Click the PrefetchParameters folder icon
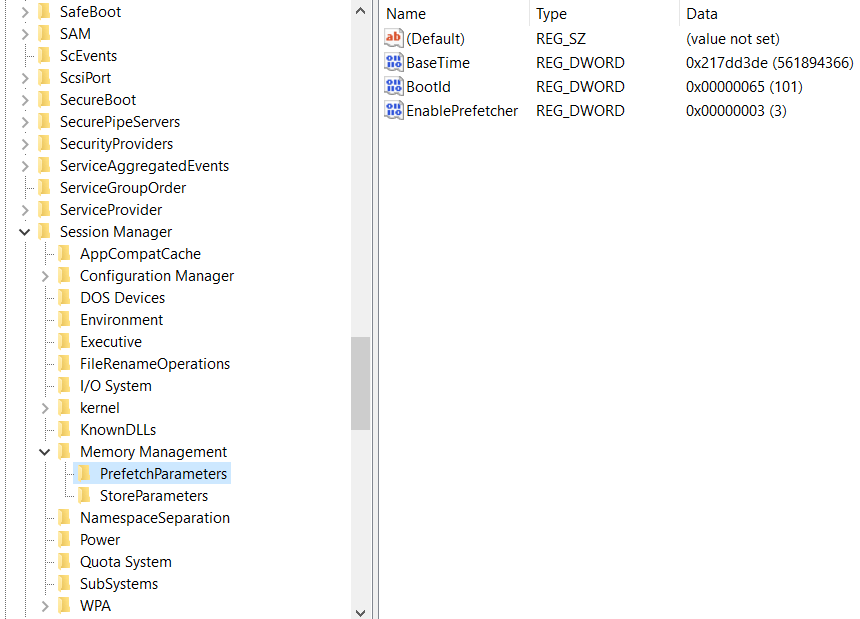This screenshot has width=860, height=619. tap(85, 474)
